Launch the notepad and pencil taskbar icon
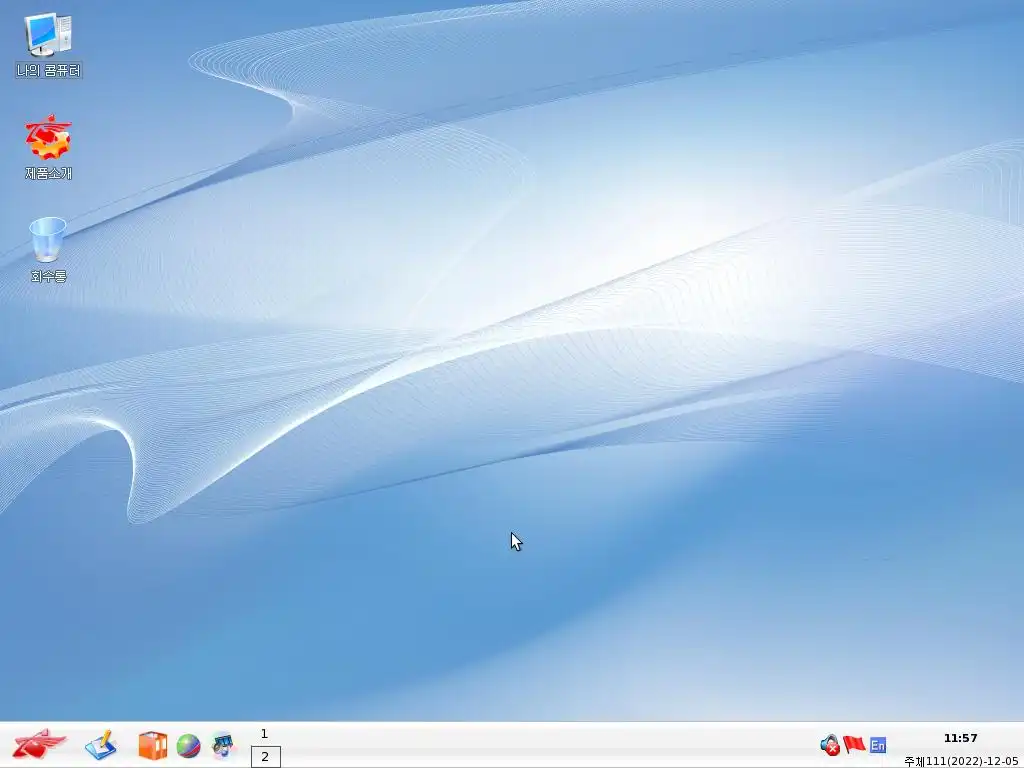1024x768 pixels. click(101, 745)
